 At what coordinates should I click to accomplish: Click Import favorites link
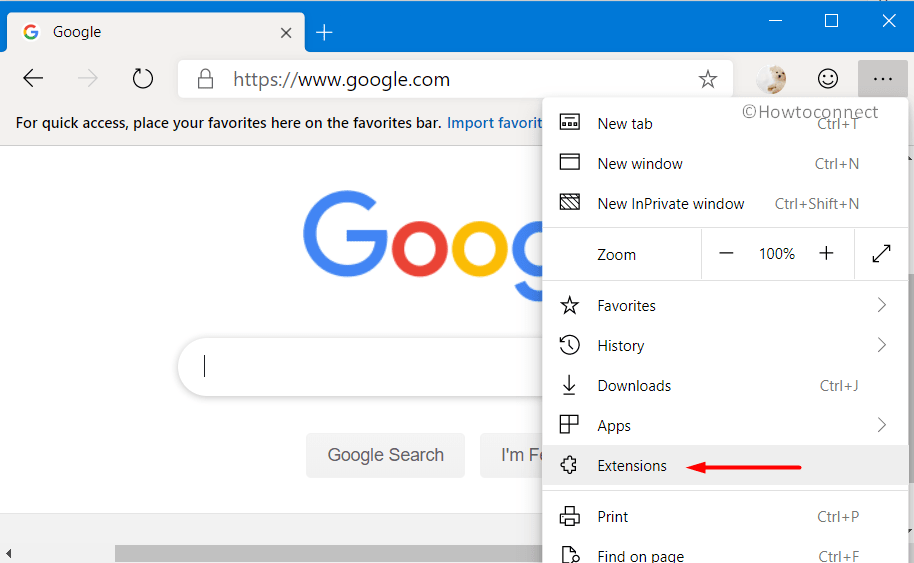click(494, 123)
